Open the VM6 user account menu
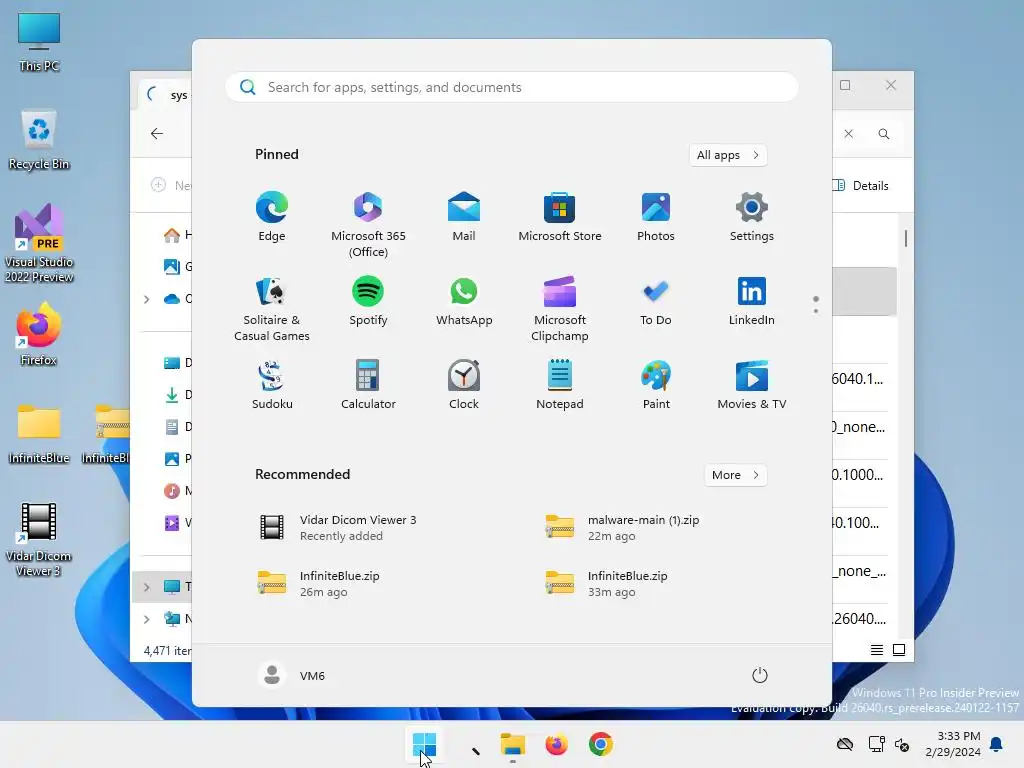 coord(292,675)
